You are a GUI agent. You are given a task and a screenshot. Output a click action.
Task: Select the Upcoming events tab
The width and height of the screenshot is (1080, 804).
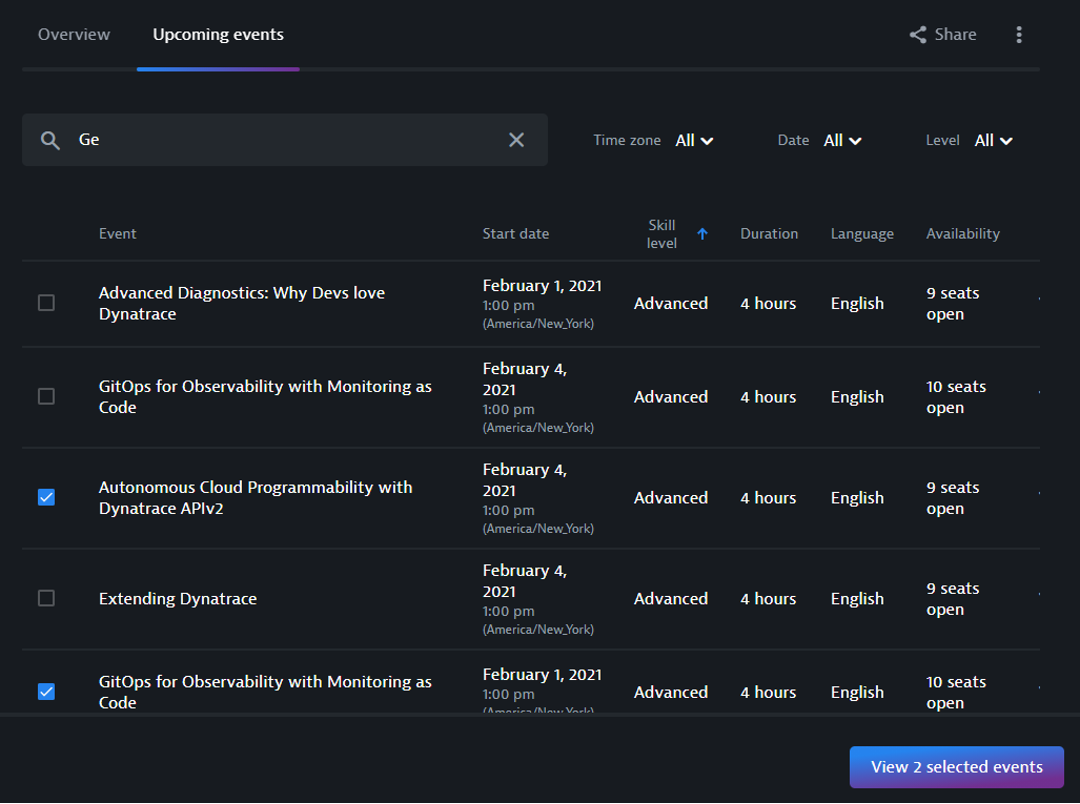pyautogui.click(x=218, y=34)
